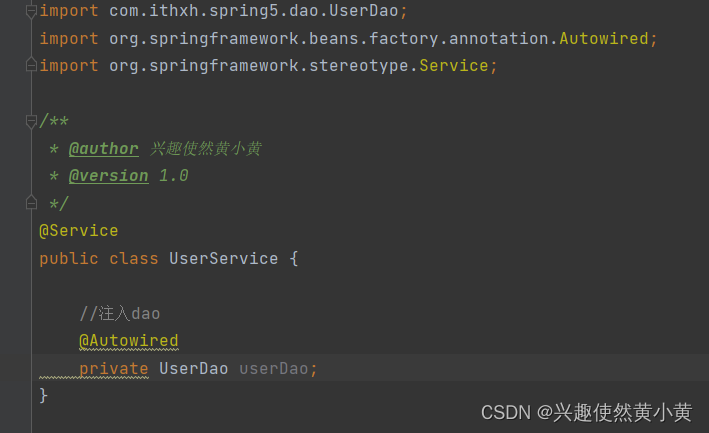Viewport: 709px width, 433px height.
Task: Click the Service import class name
Action: 454,66
